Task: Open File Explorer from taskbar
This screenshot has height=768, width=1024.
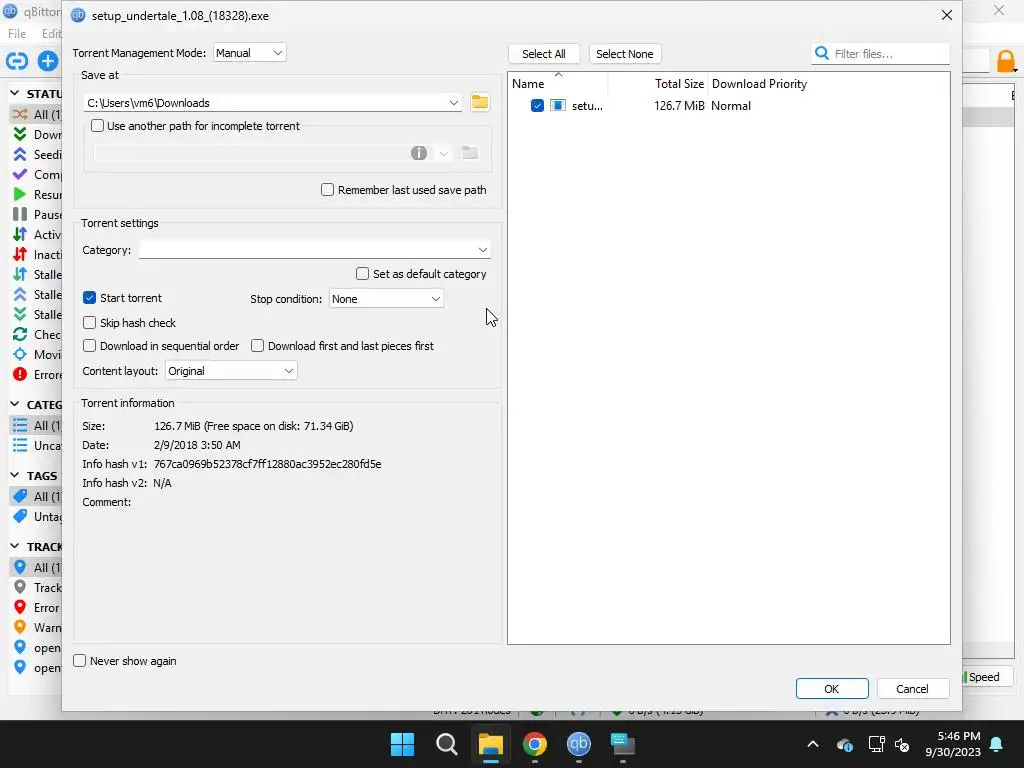Action: 490,744
